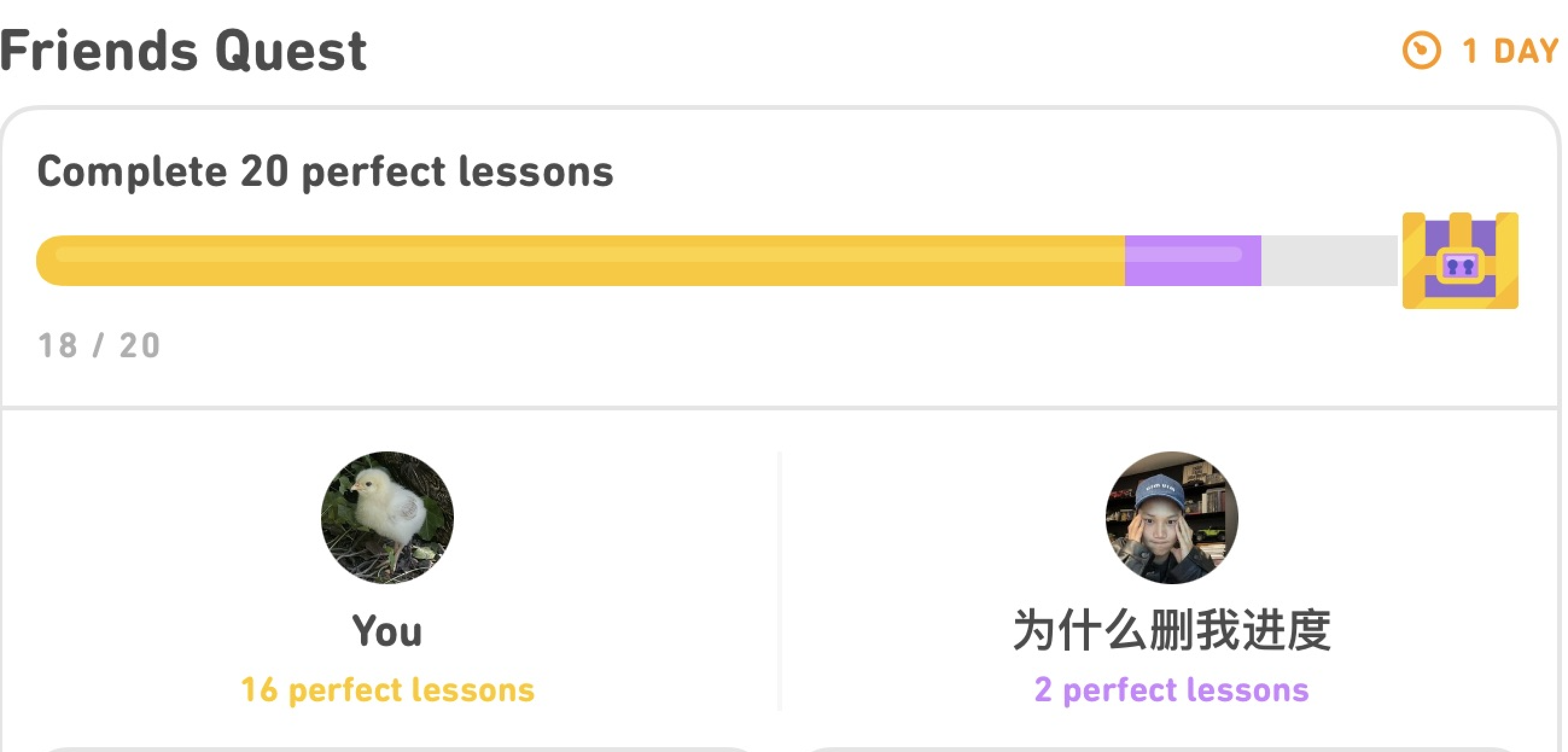The image size is (1568, 752).
Task: Click the yellow portion of progress bar
Action: pyautogui.click(x=578, y=261)
